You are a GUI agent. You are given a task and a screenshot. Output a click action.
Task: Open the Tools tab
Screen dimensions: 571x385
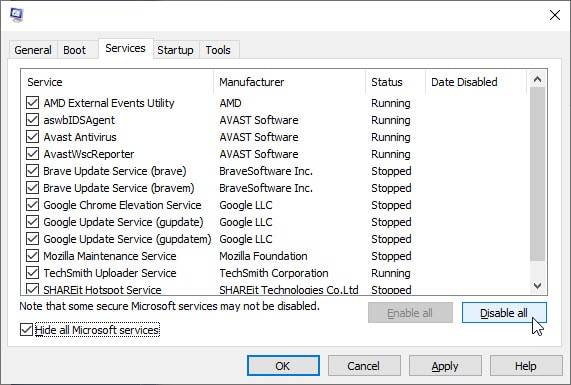point(218,50)
